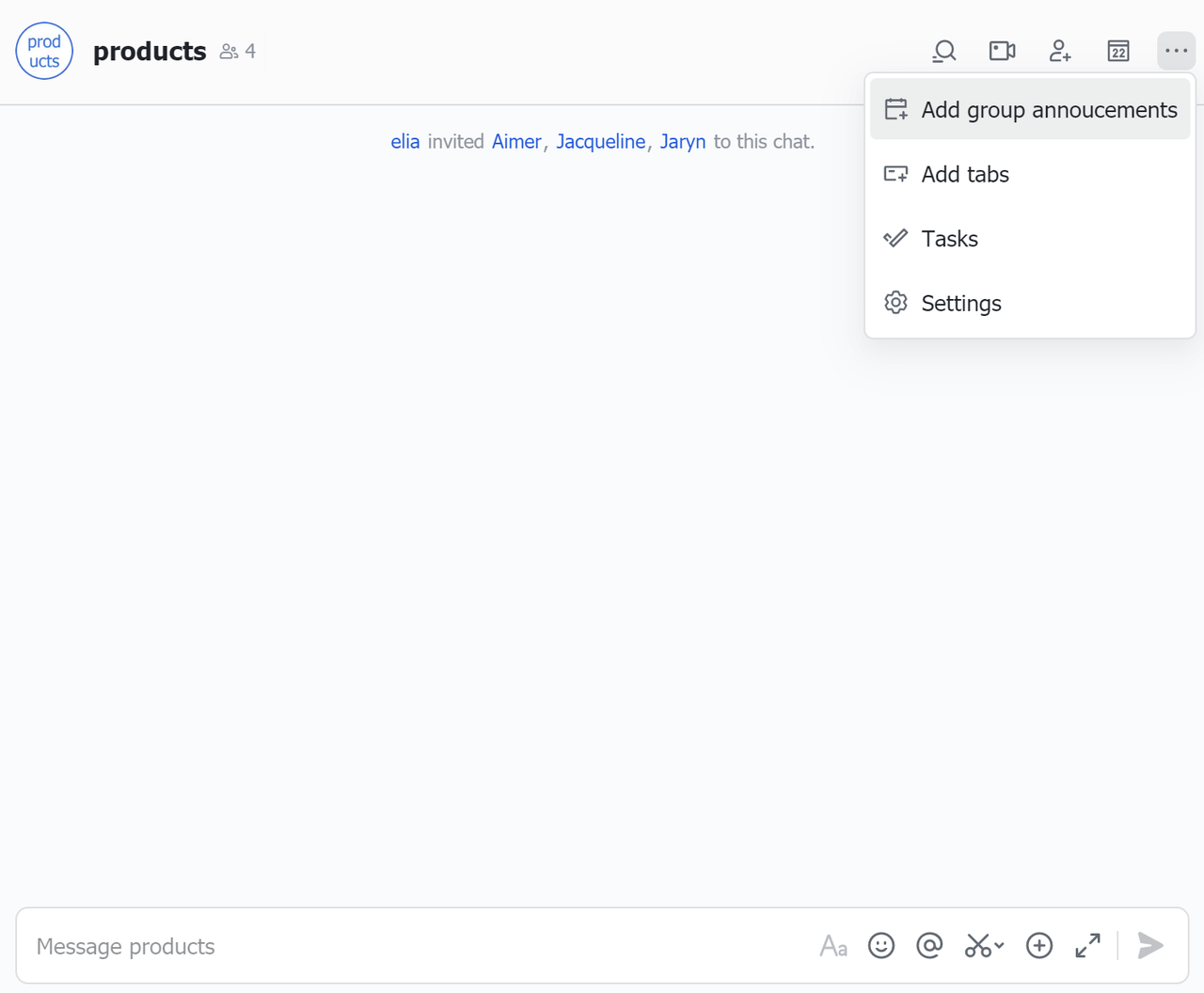This screenshot has width=1204, height=993.
Task: Open the emoji picker
Action: tap(881, 946)
